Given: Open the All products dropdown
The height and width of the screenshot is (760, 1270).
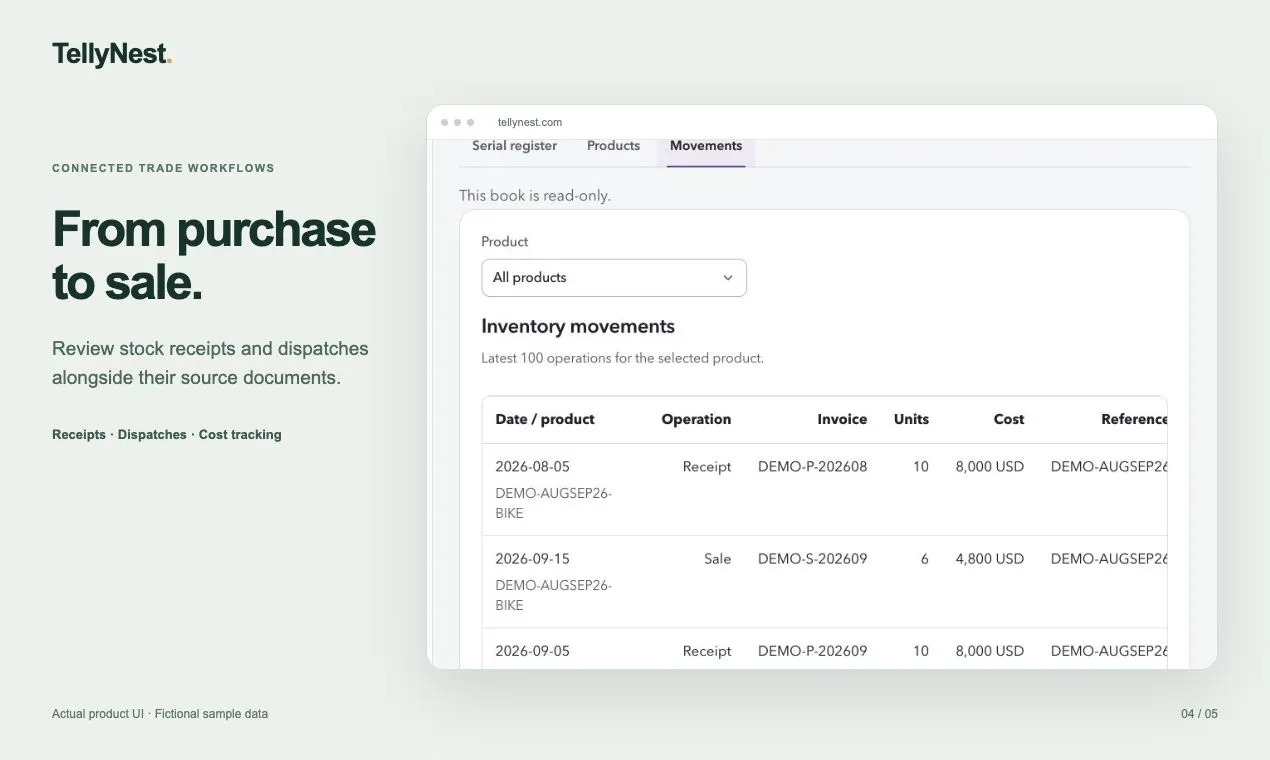Looking at the screenshot, I should [x=614, y=278].
